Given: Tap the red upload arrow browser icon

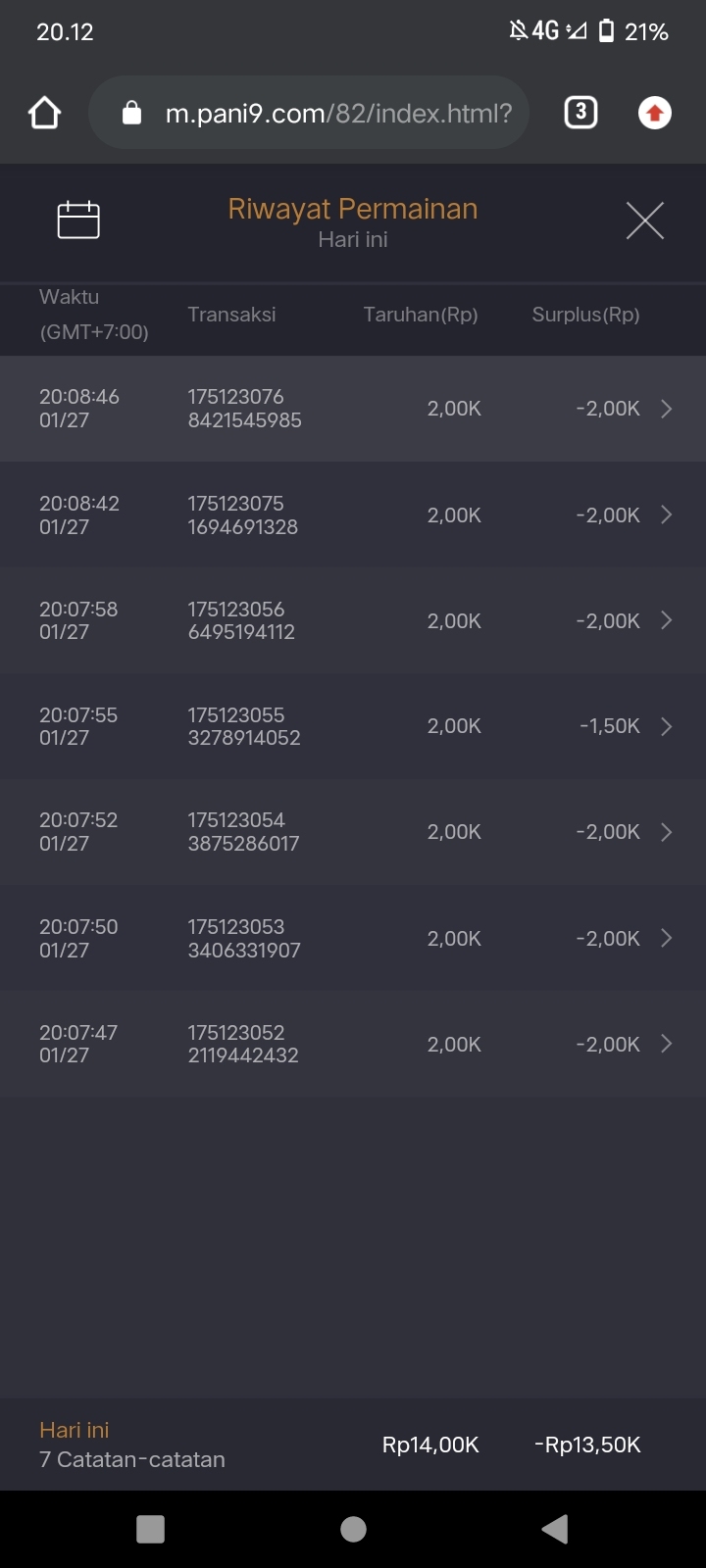Looking at the screenshot, I should [655, 114].
